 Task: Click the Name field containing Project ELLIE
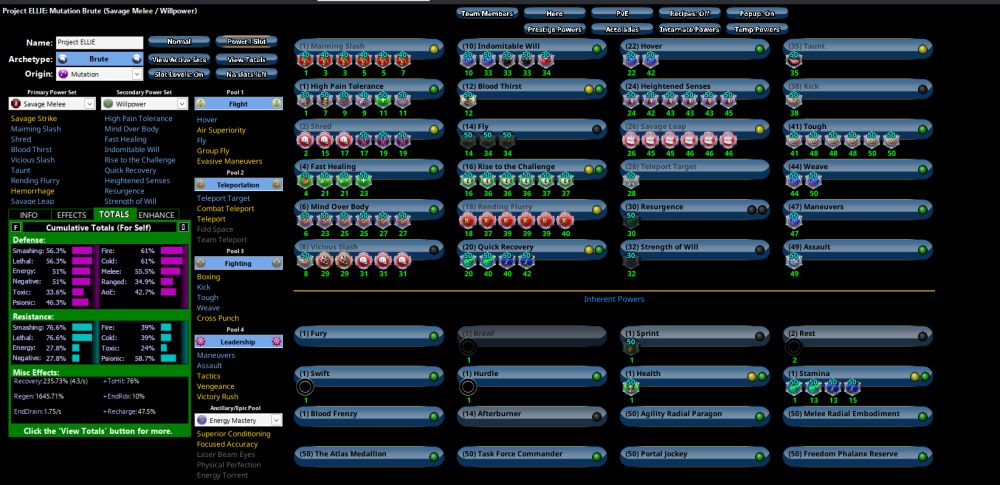(99, 42)
